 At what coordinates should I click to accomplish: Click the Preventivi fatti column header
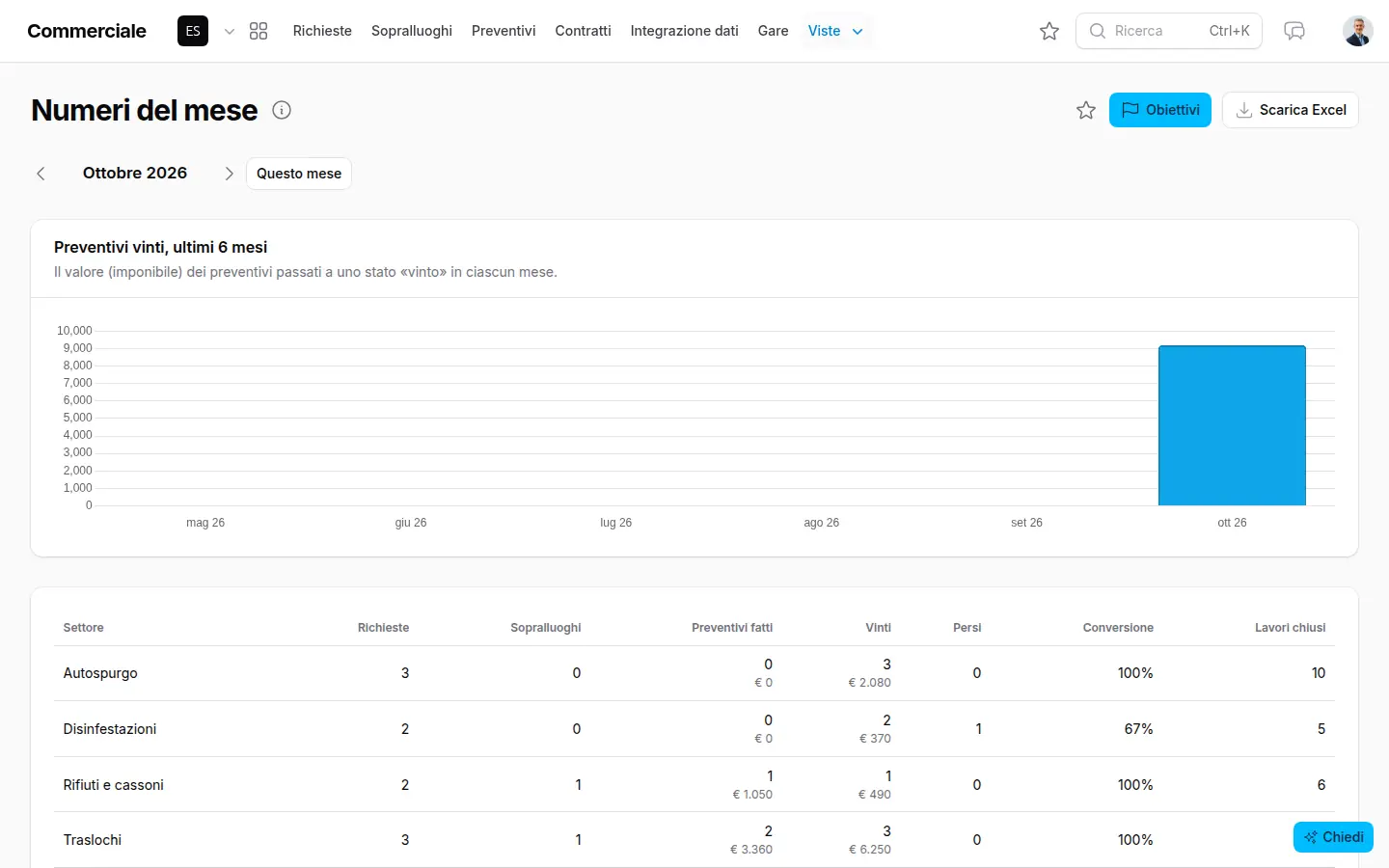tap(732, 628)
